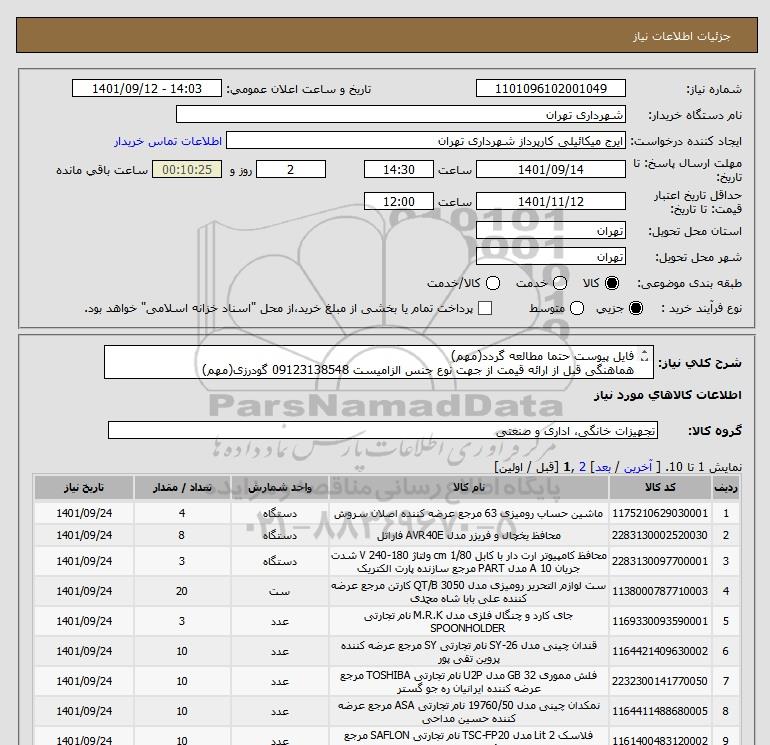Click the remaining days field showing 2
The image size is (770, 745).
(x=291, y=169)
